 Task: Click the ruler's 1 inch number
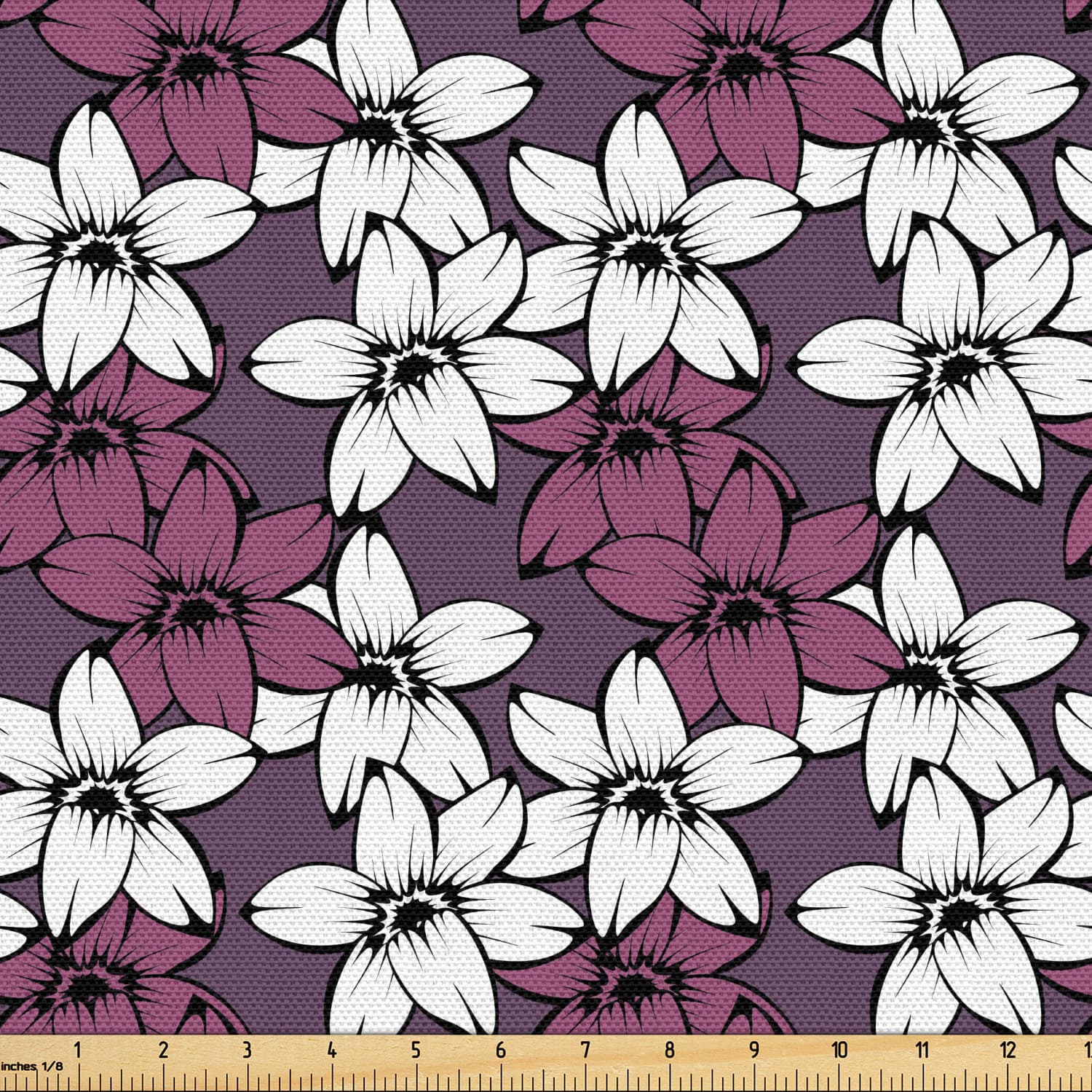point(77,1050)
